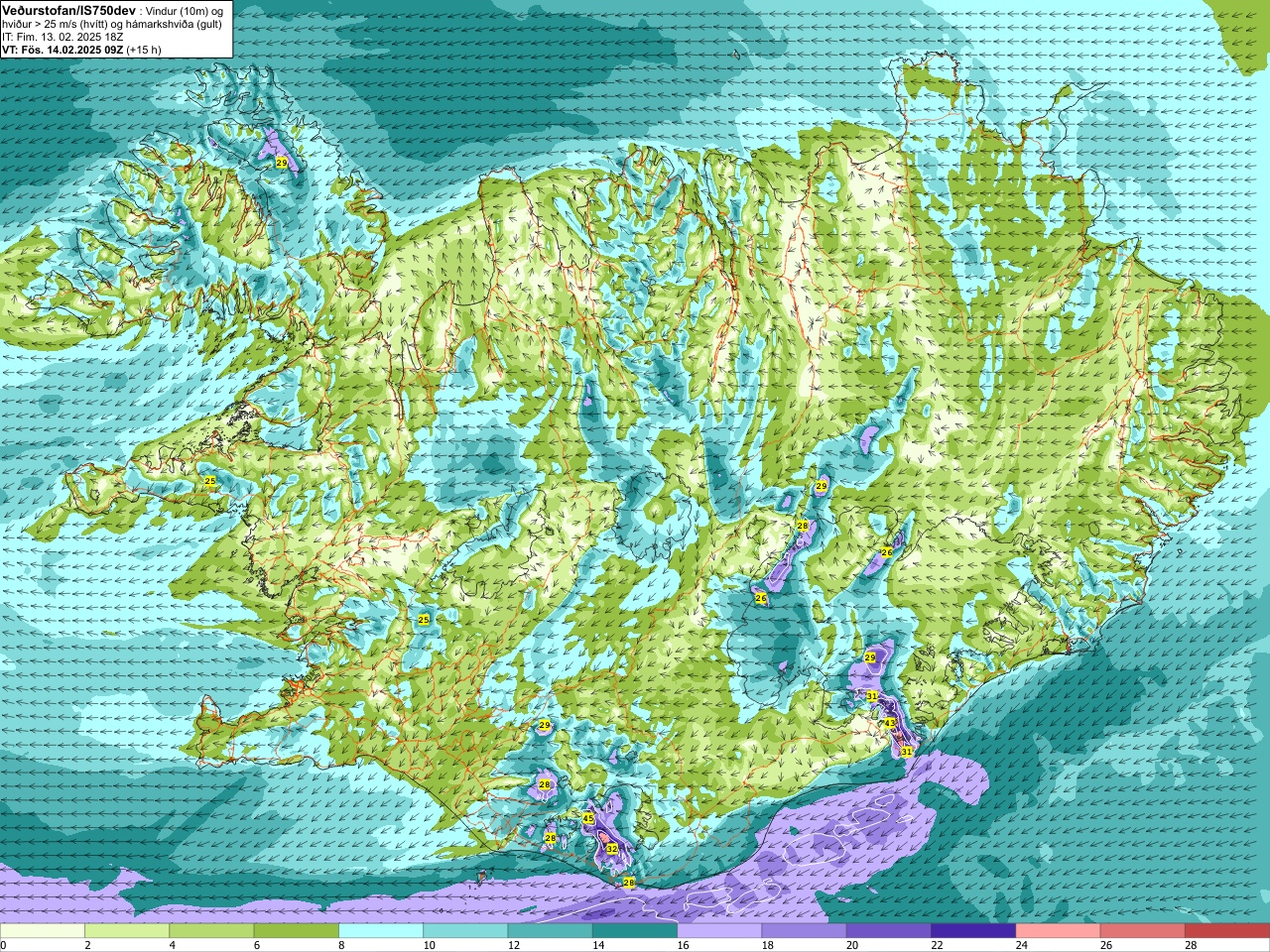Select the light pink 24–26 m/s legend swatch
Image resolution: width=1270 pixels, height=952 pixels.
click(1058, 931)
